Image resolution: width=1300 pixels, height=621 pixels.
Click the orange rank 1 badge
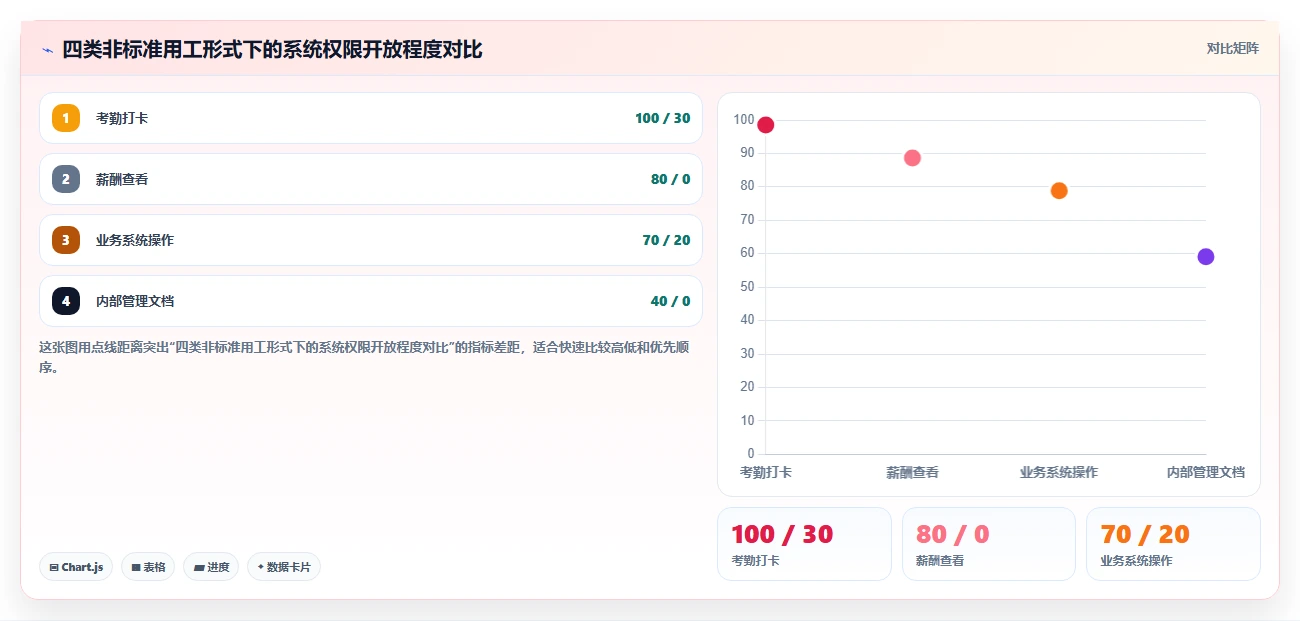tap(66, 118)
